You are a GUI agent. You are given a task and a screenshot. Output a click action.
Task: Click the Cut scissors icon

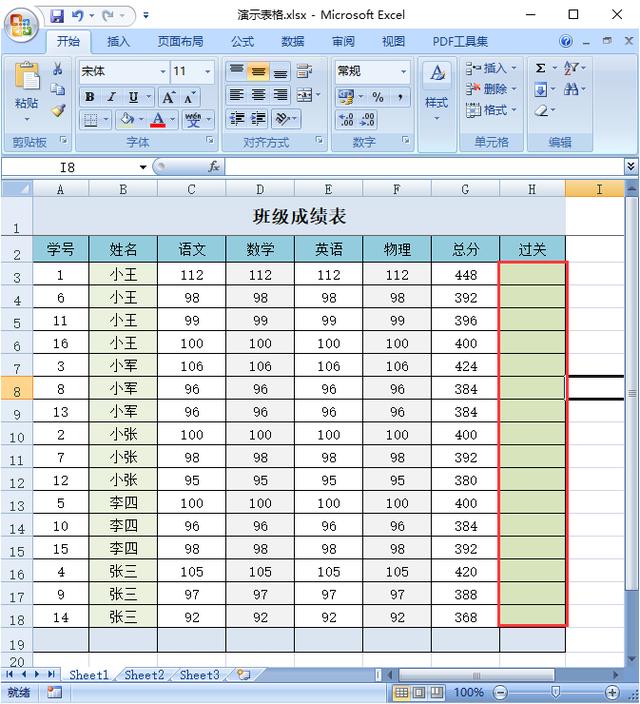coord(58,69)
